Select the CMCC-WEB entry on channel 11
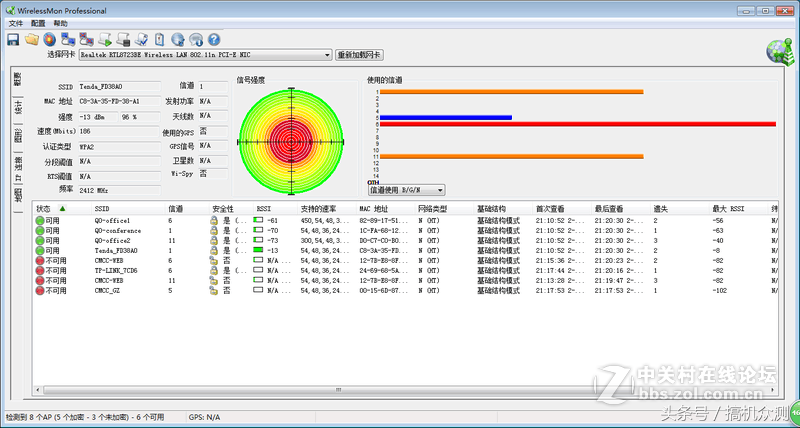This screenshot has height=428, width=800. pyautogui.click(x=406, y=281)
